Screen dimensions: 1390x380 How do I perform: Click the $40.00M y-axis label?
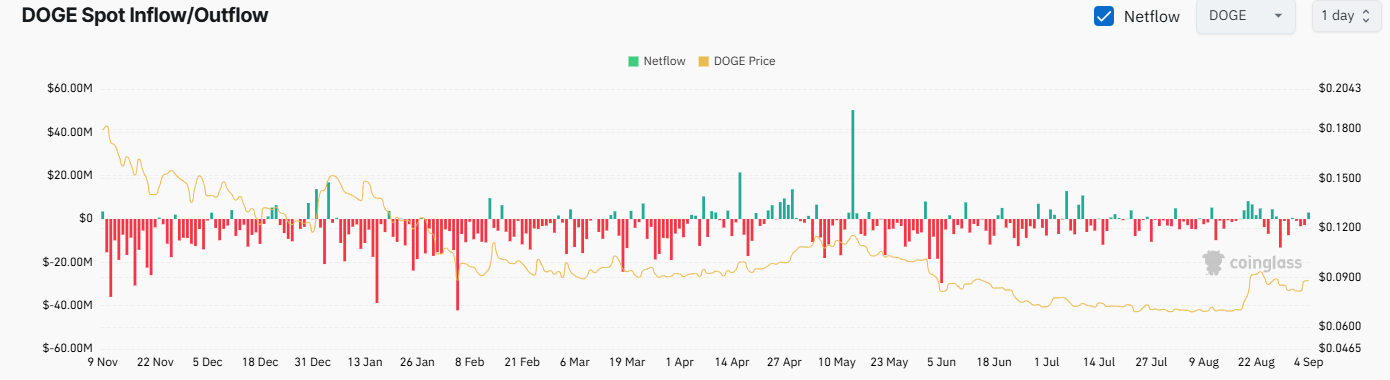click(70, 132)
